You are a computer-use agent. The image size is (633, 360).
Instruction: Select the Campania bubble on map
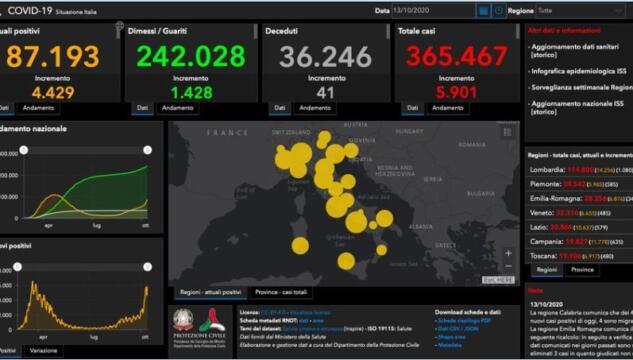pyautogui.click(x=356, y=222)
